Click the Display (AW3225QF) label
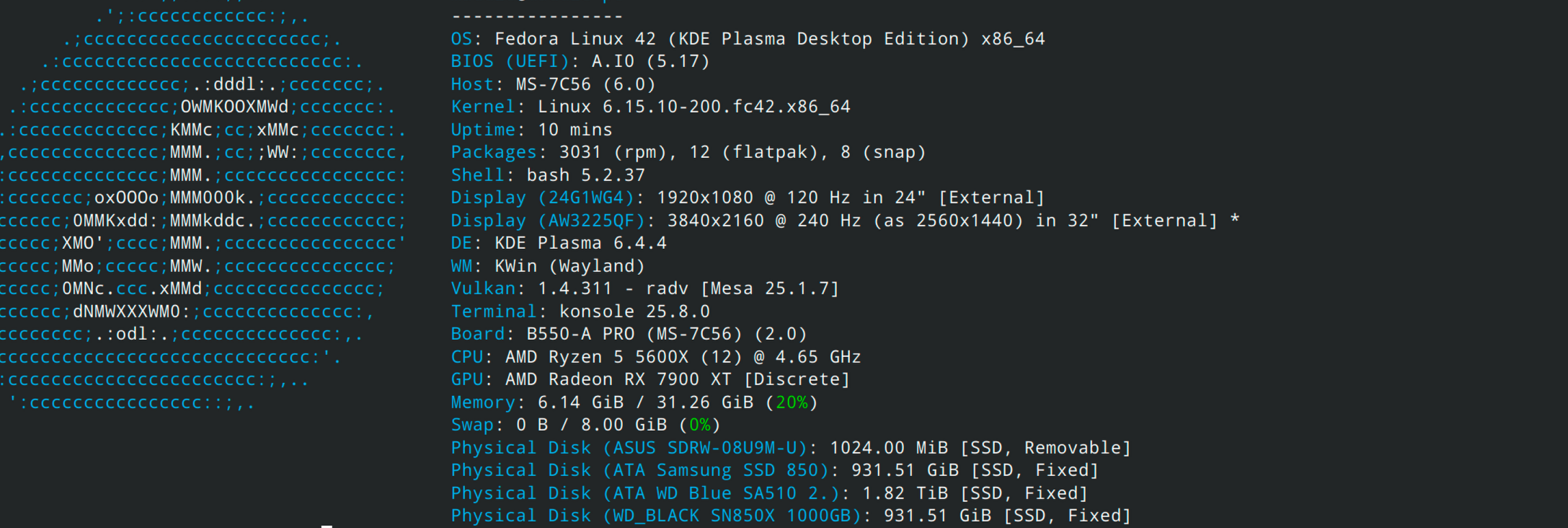This screenshot has height=528, width=1568. click(x=548, y=221)
